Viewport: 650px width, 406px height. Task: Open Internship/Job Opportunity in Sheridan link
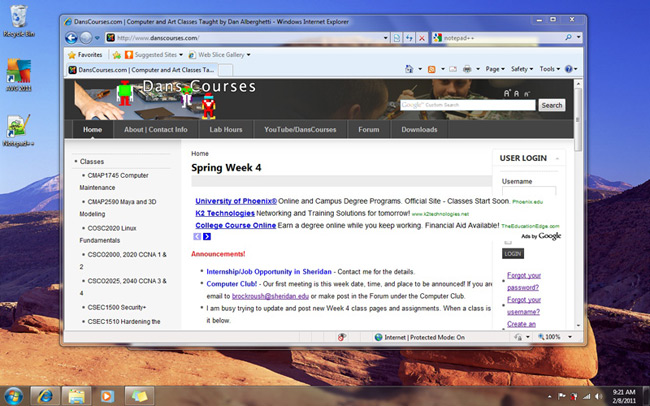(269, 272)
